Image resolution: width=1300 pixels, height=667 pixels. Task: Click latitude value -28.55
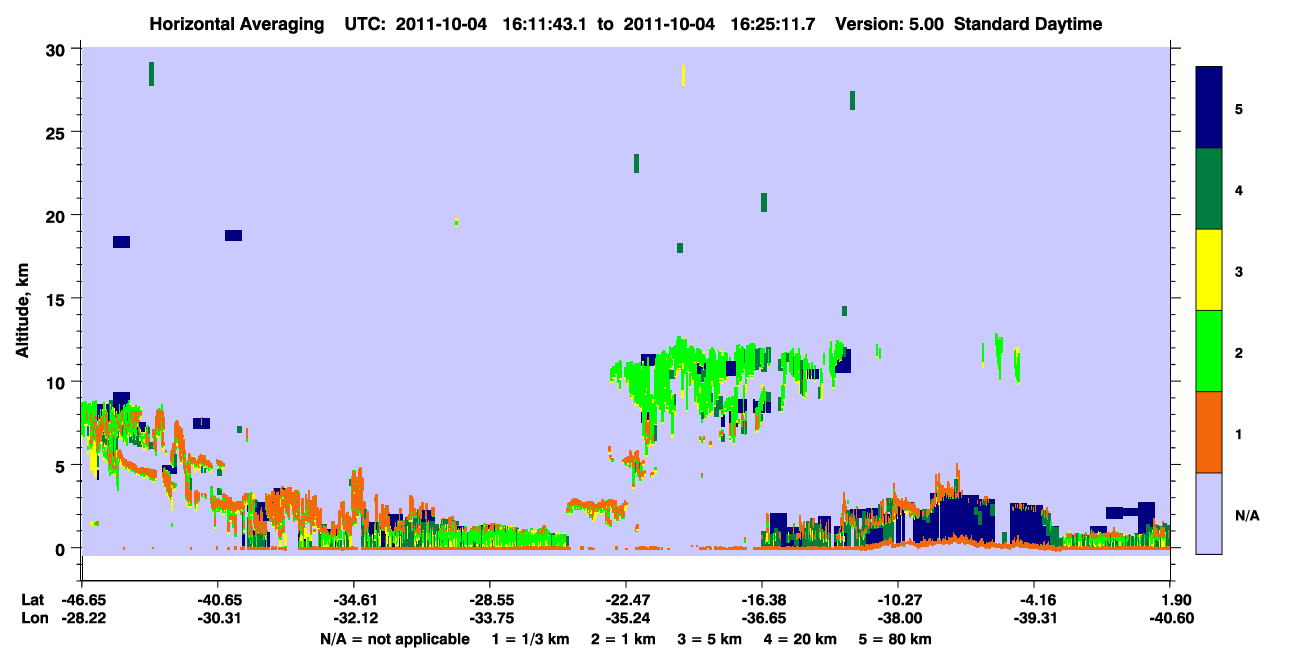(x=490, y=600)
